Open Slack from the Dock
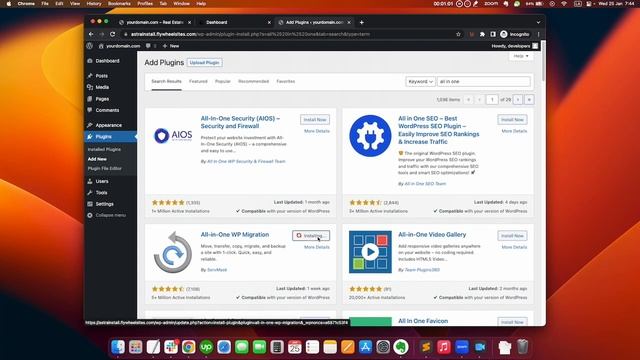 (x=171, y=347)
